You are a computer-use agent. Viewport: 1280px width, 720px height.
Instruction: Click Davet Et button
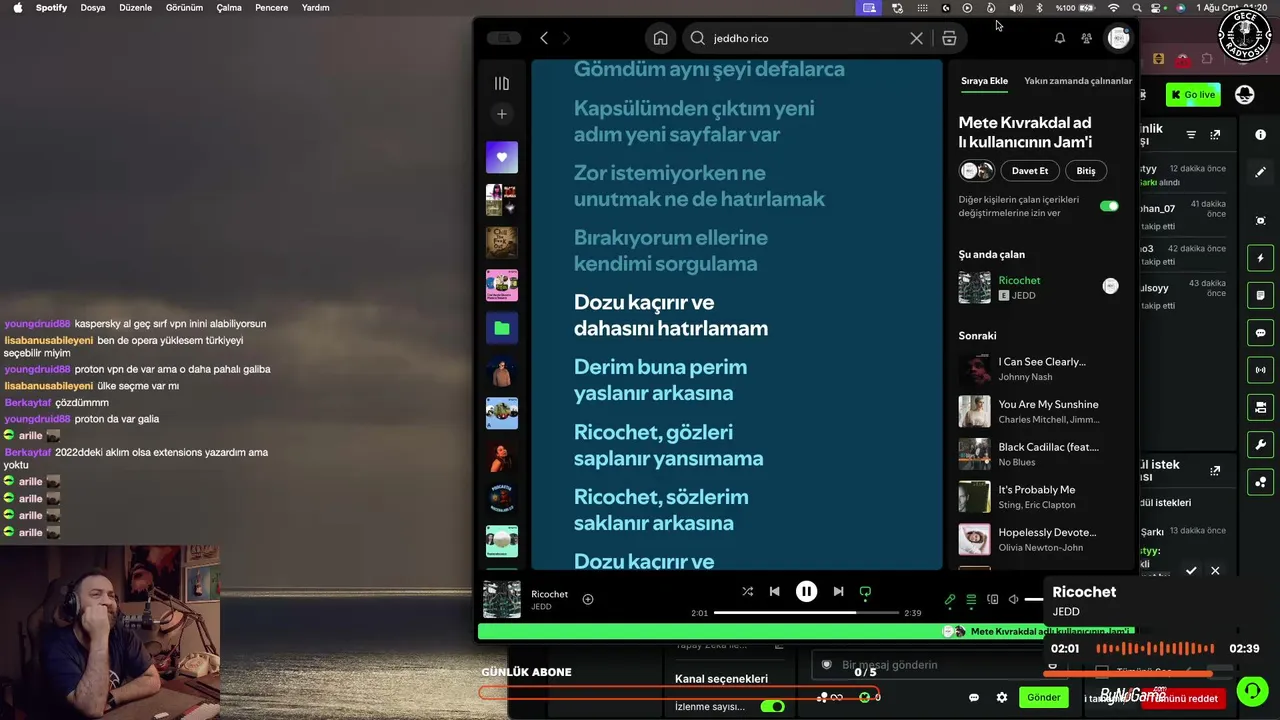tap(1030, 171)
